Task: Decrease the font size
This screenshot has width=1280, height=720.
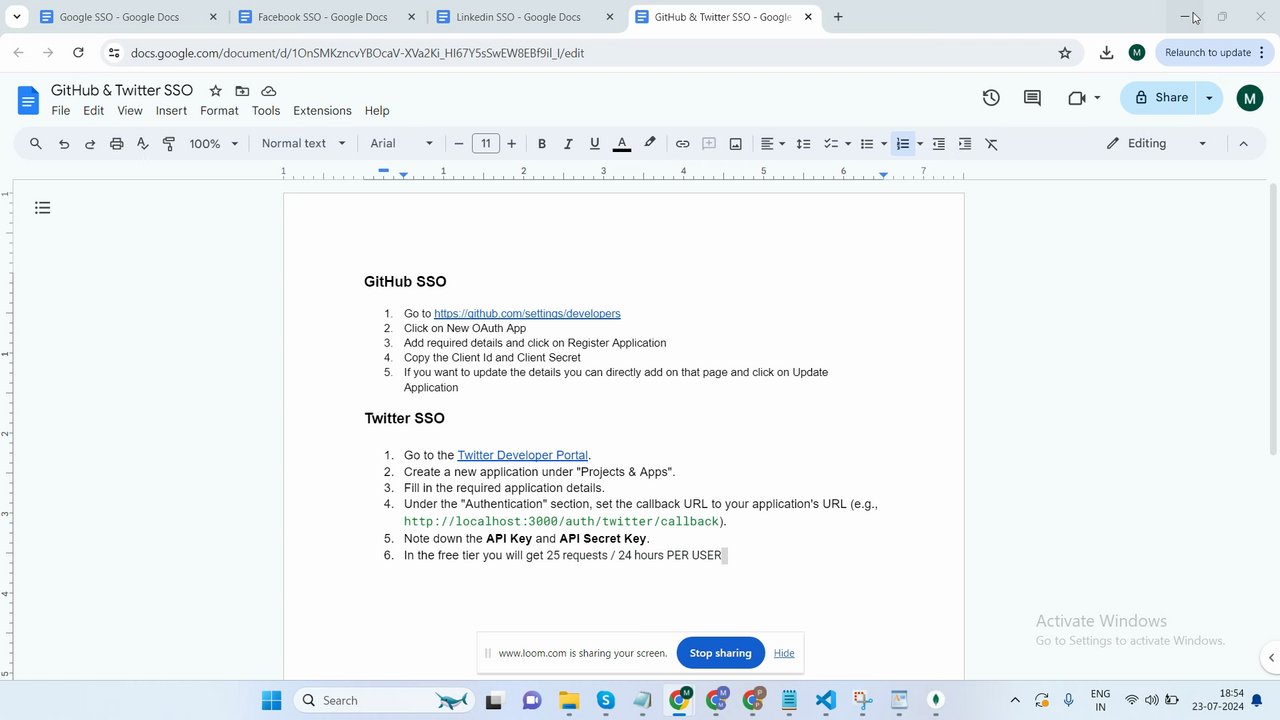Action: point(459,144)
